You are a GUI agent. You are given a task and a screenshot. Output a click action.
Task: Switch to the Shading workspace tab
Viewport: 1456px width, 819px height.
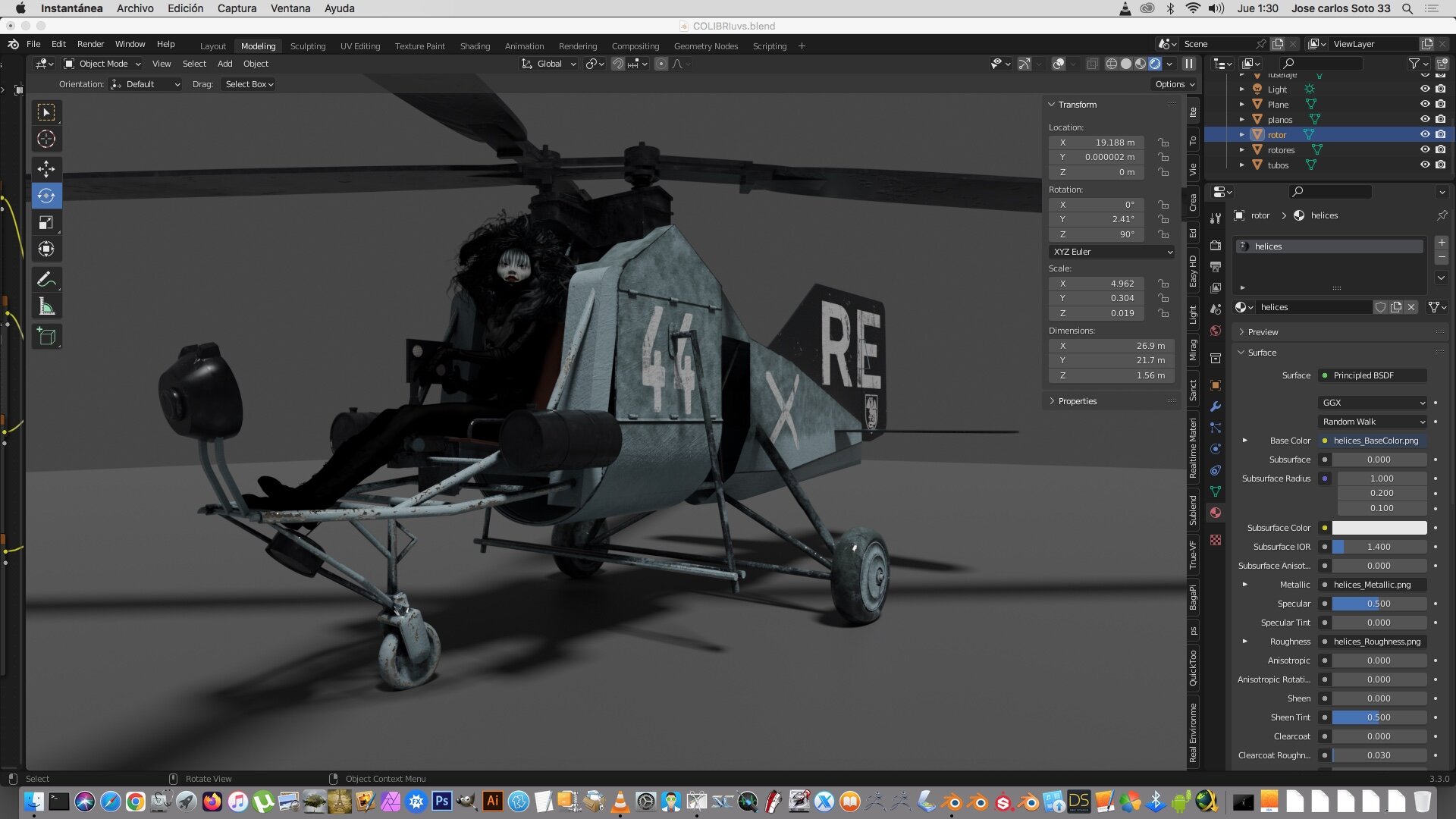pyautogui.click(x=475, y=46)
